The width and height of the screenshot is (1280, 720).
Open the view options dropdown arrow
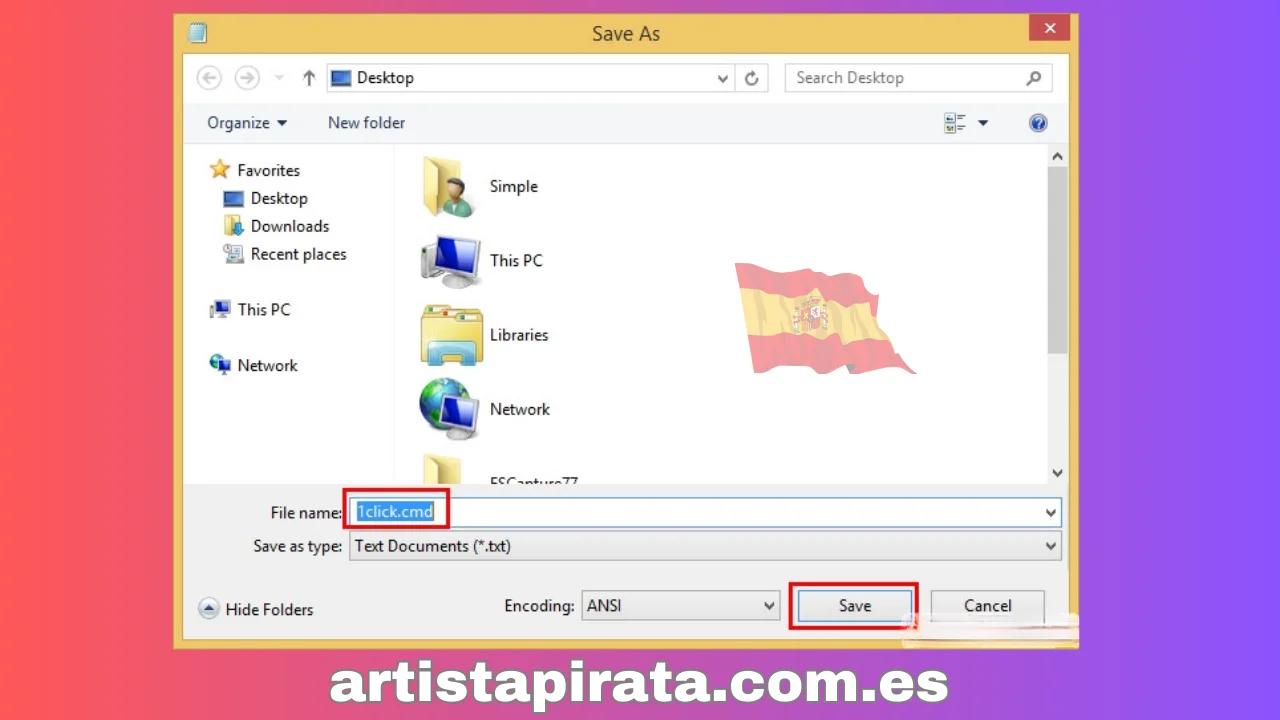(x=983, y=123)
